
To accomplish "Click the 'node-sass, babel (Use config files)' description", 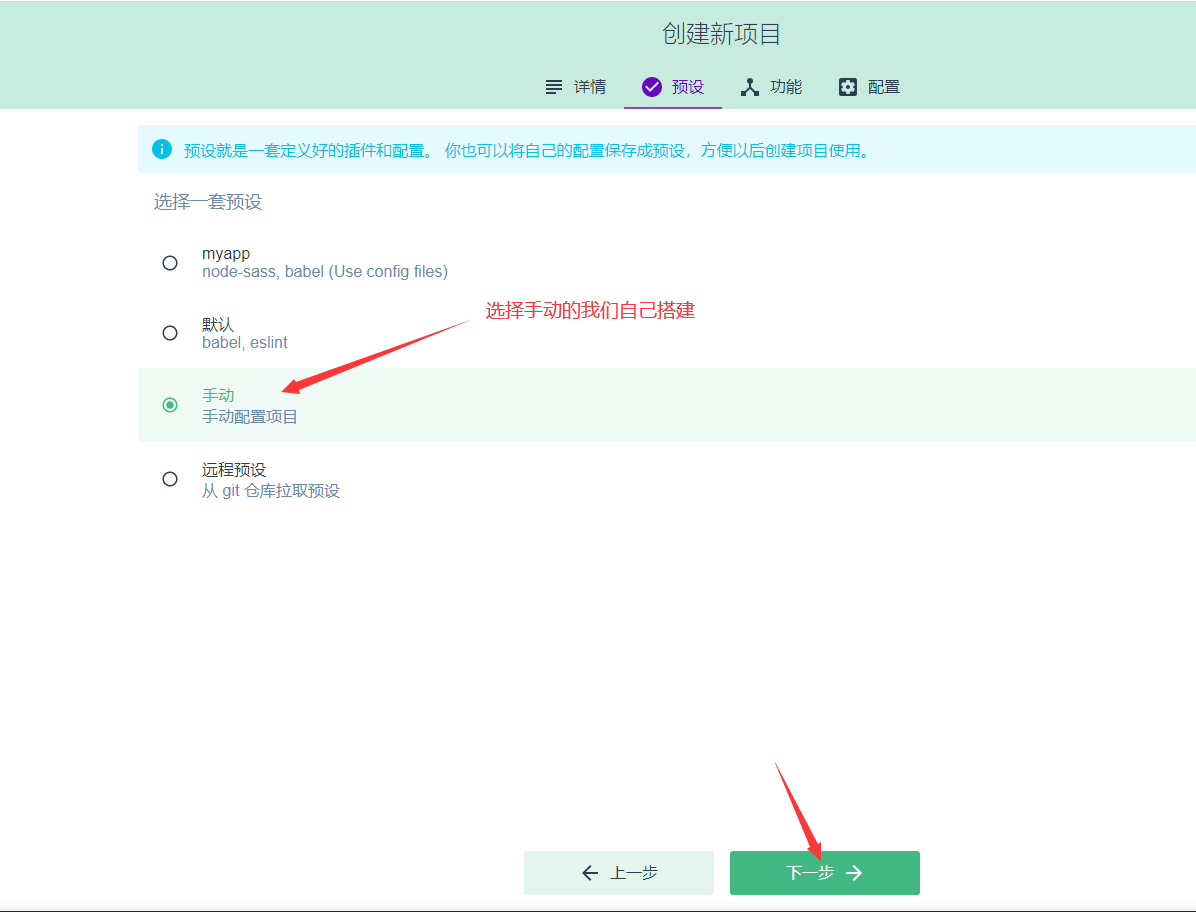I will (325, 272).
